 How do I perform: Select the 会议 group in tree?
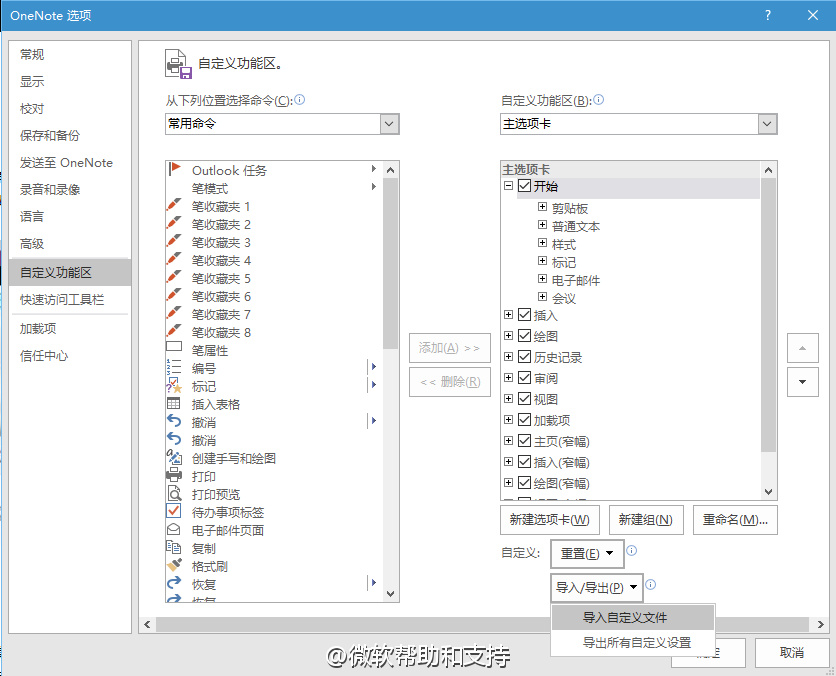point(564,298)
